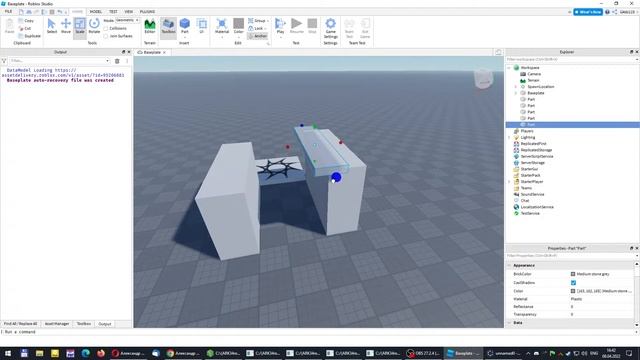Open the Play mode dropdown arrow
Image resolution: width=640 pixels, height=360 pixels.
point(280,37)
